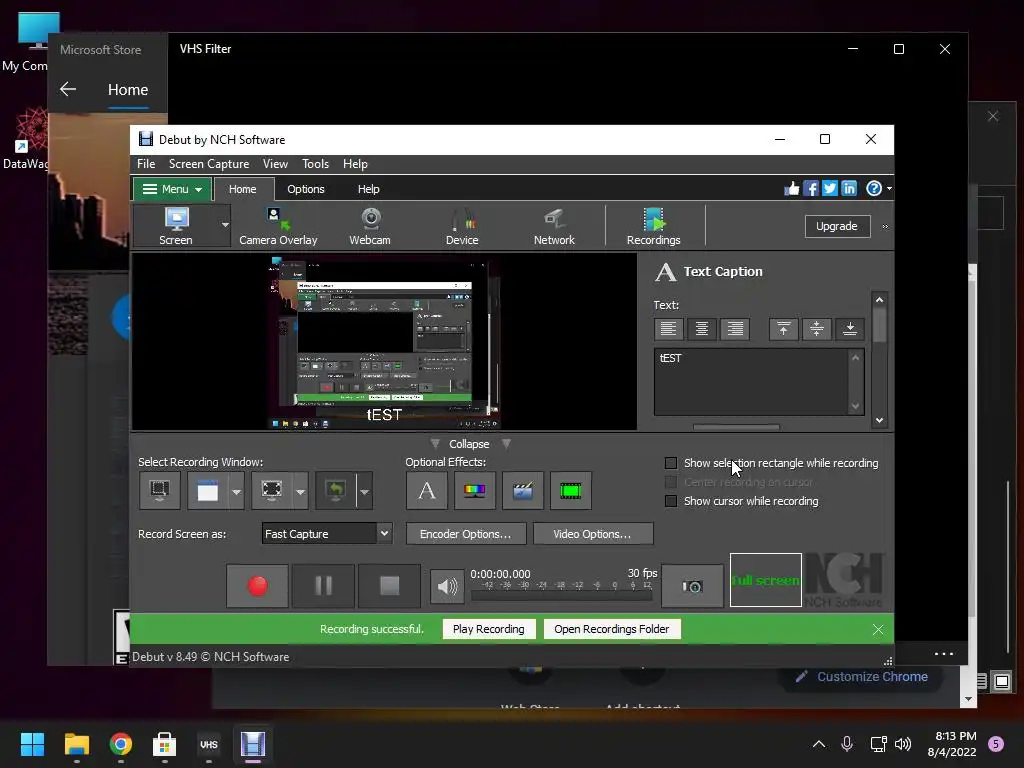
Task: Expand window selection dropdown arrow
Action: tap(236, 491)
